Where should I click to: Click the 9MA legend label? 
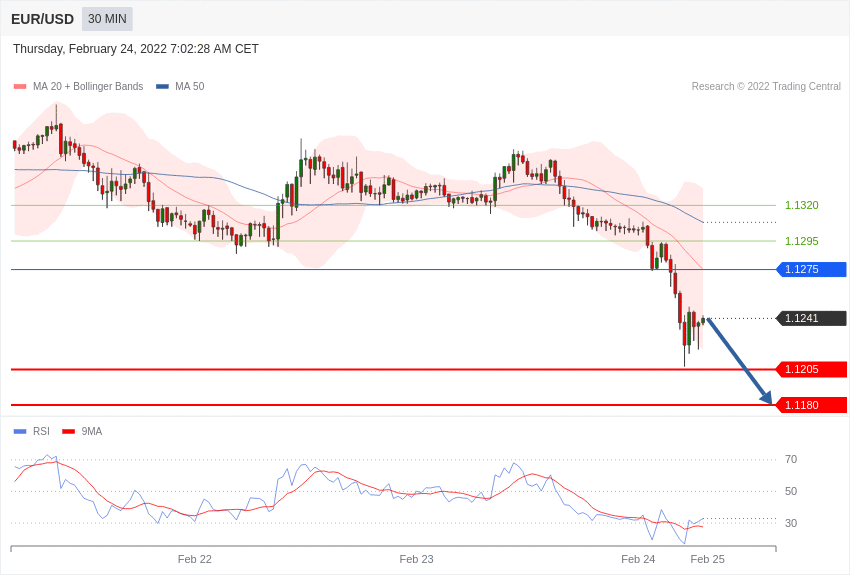click(x=92, y=432)
